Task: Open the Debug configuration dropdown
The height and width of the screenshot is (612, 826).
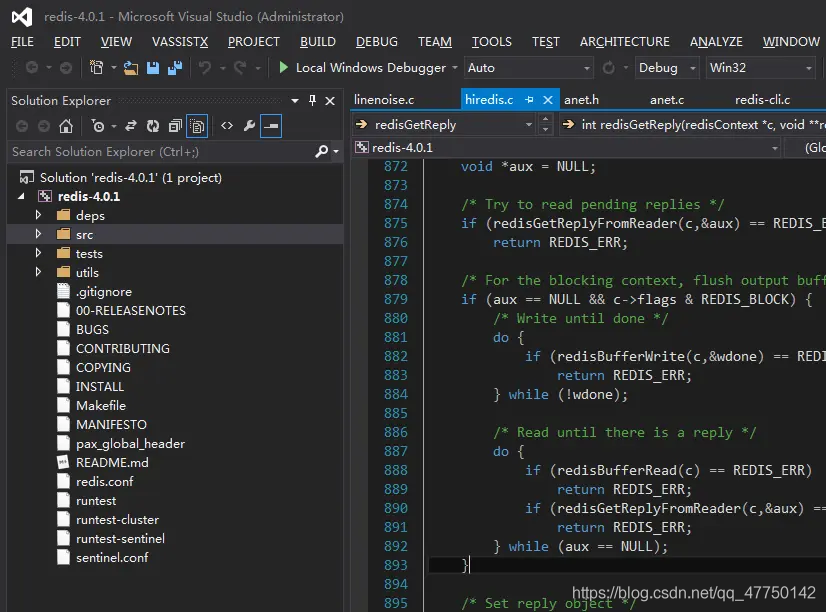Action: tap(668, 68)
